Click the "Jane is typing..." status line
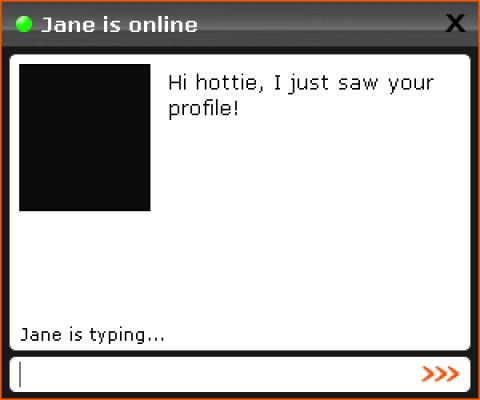This screenshot has height=400, width=480. [92, 335]
